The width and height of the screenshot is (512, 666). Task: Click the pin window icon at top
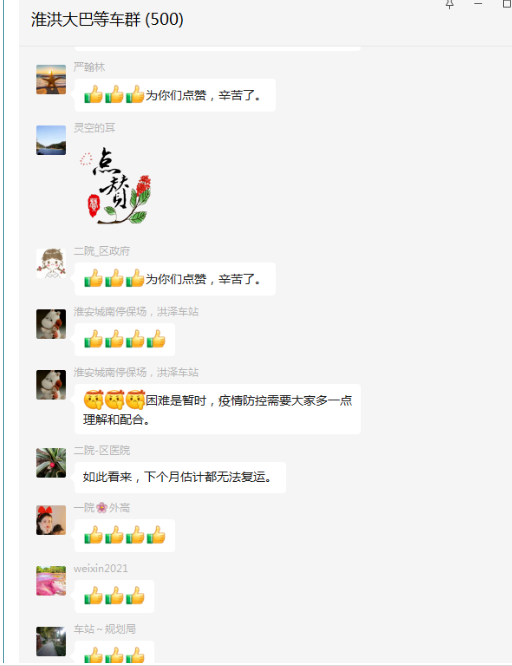coord(450,4)
